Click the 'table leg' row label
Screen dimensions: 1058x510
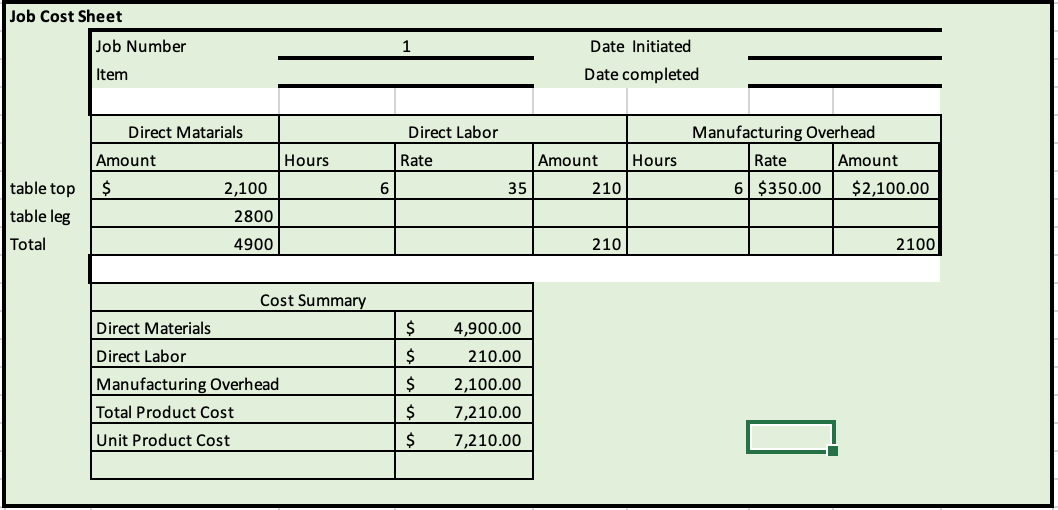tap(40, 217)
